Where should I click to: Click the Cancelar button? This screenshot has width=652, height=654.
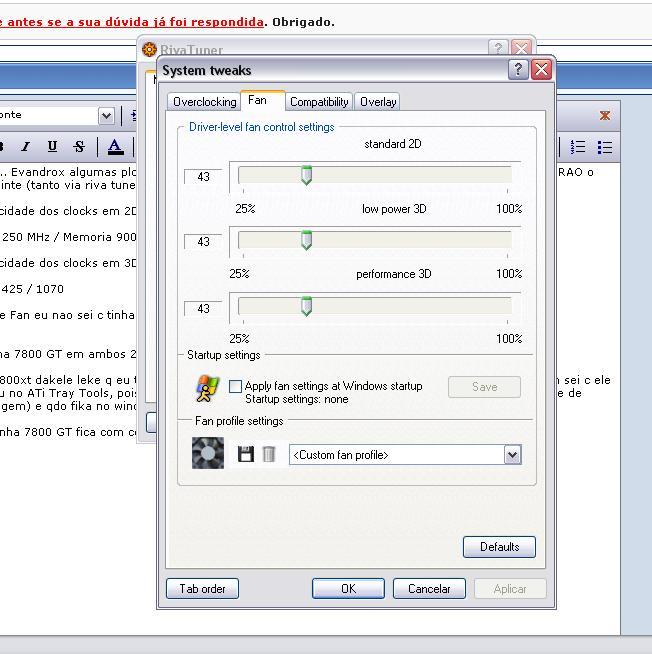[x=429, y=589]
